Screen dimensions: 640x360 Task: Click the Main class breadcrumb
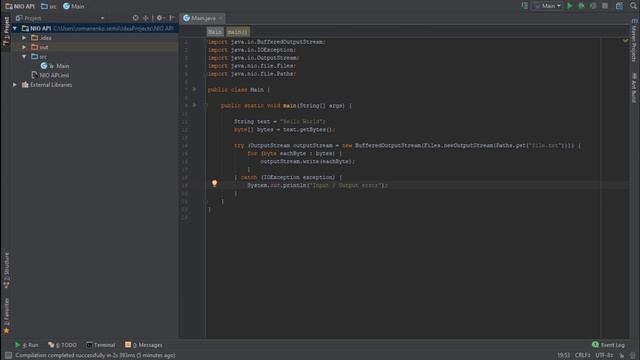[215, 32]
